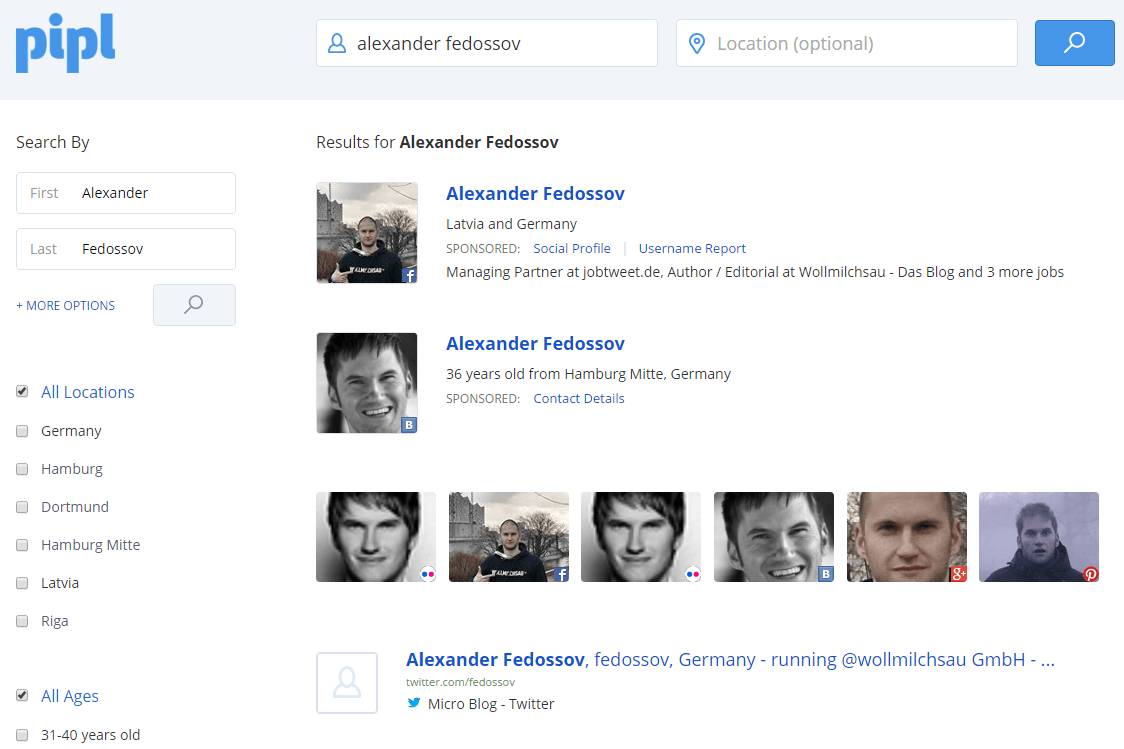Image resolution: width=1124 pixels, height=749 pixels.
Task: Click the Google+ badge on thumbnail strip
Action: (x=958, y=573)
